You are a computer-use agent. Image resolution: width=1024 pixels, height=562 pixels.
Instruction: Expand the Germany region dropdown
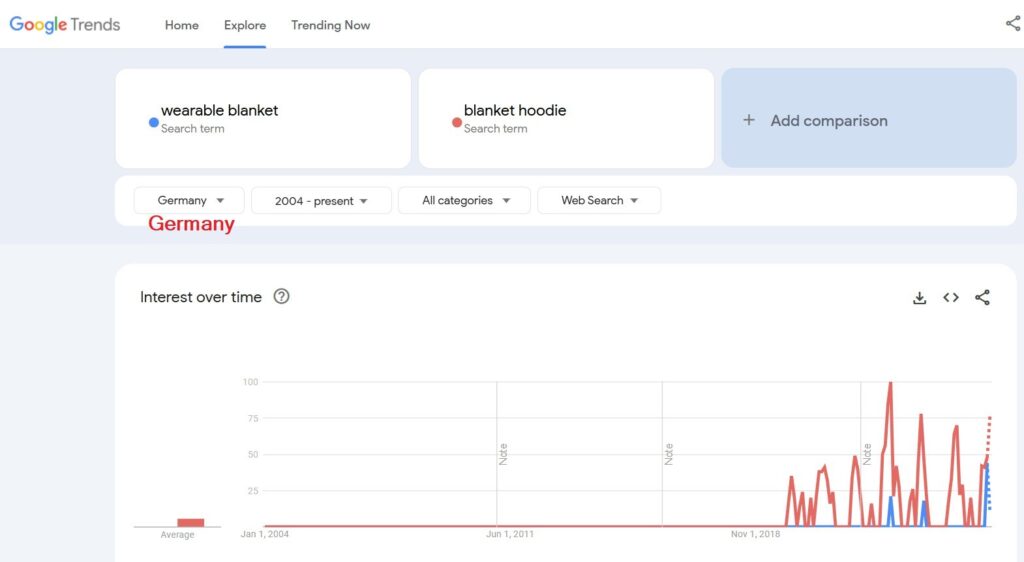click(190, 201)
